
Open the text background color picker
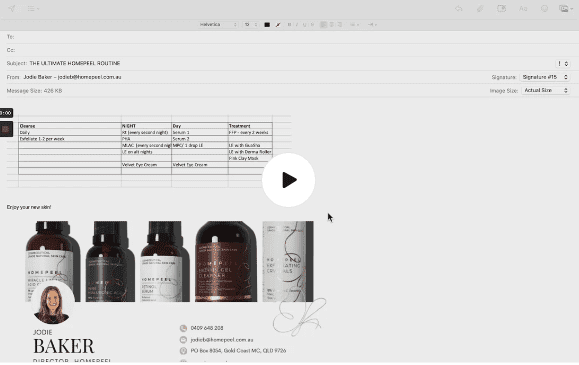[x=278, y=25]
